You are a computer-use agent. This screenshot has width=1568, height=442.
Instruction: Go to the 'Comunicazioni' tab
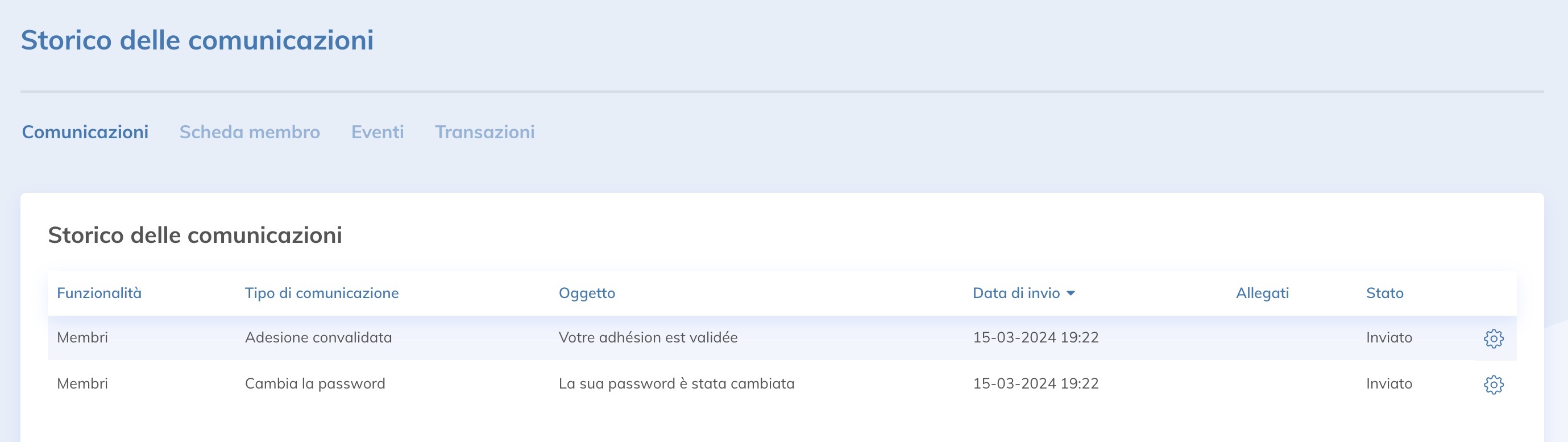coord(85,131)
